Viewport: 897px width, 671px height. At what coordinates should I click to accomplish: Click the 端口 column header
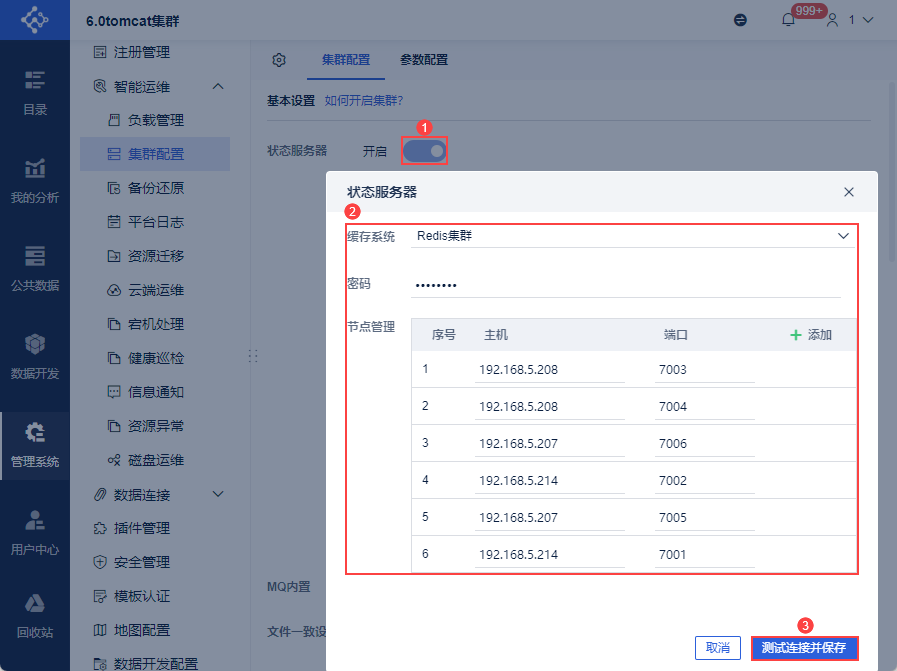(x=676, y=335)
